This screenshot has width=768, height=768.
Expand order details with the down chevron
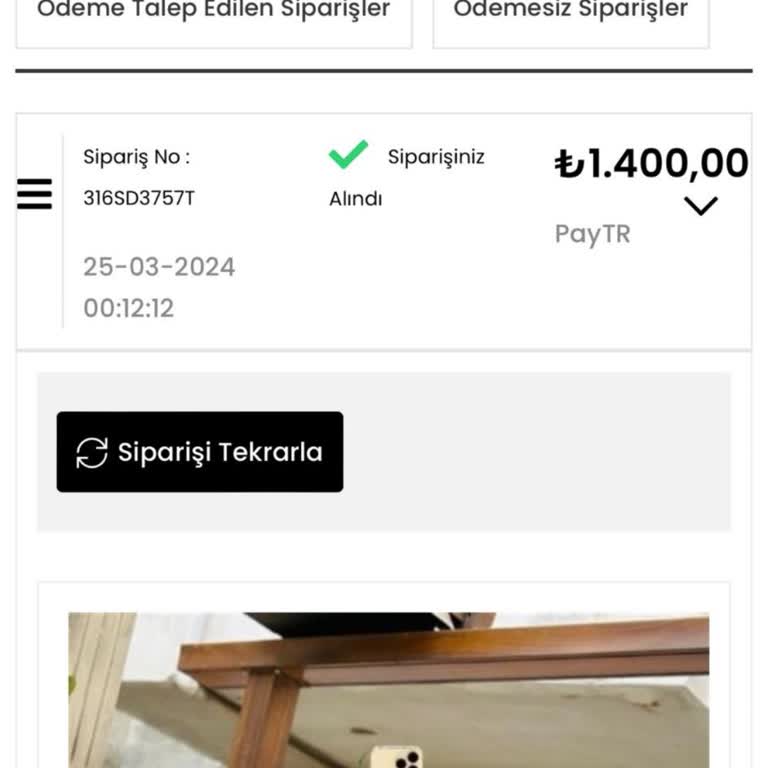[700, 206]
